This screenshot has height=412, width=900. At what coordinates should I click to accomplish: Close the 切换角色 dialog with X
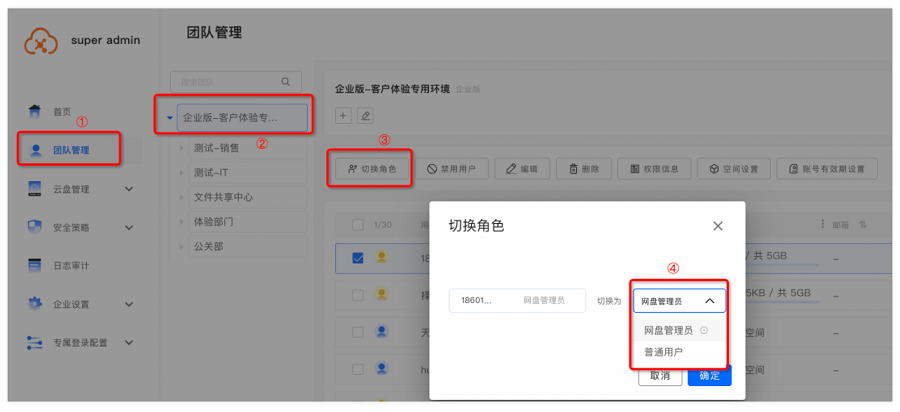[x=717, y=226]
